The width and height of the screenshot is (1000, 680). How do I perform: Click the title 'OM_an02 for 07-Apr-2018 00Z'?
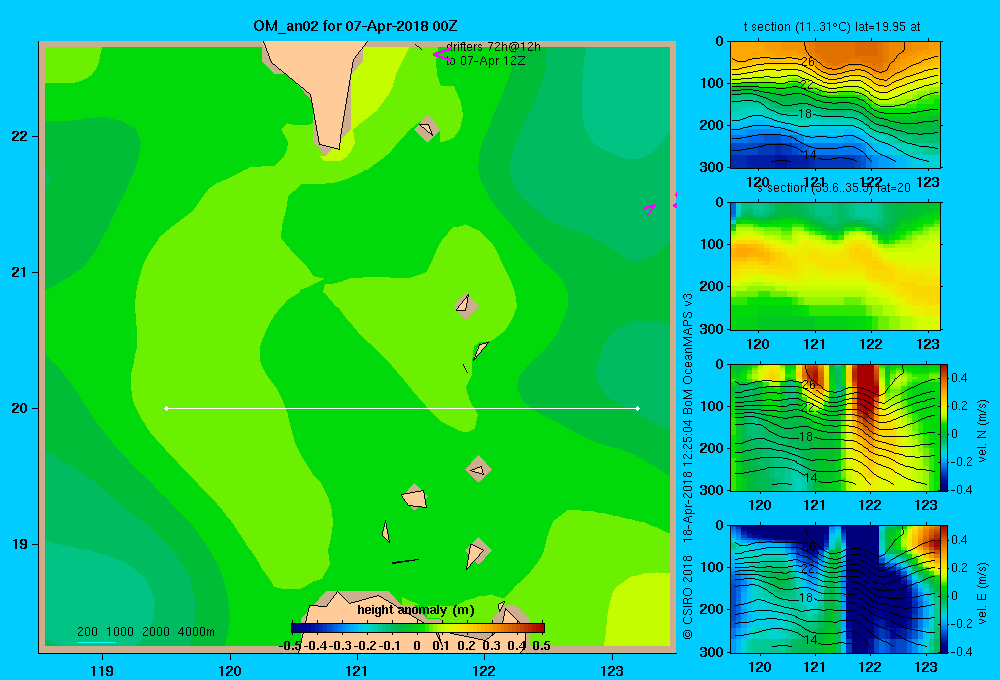(x=355, y=26)
